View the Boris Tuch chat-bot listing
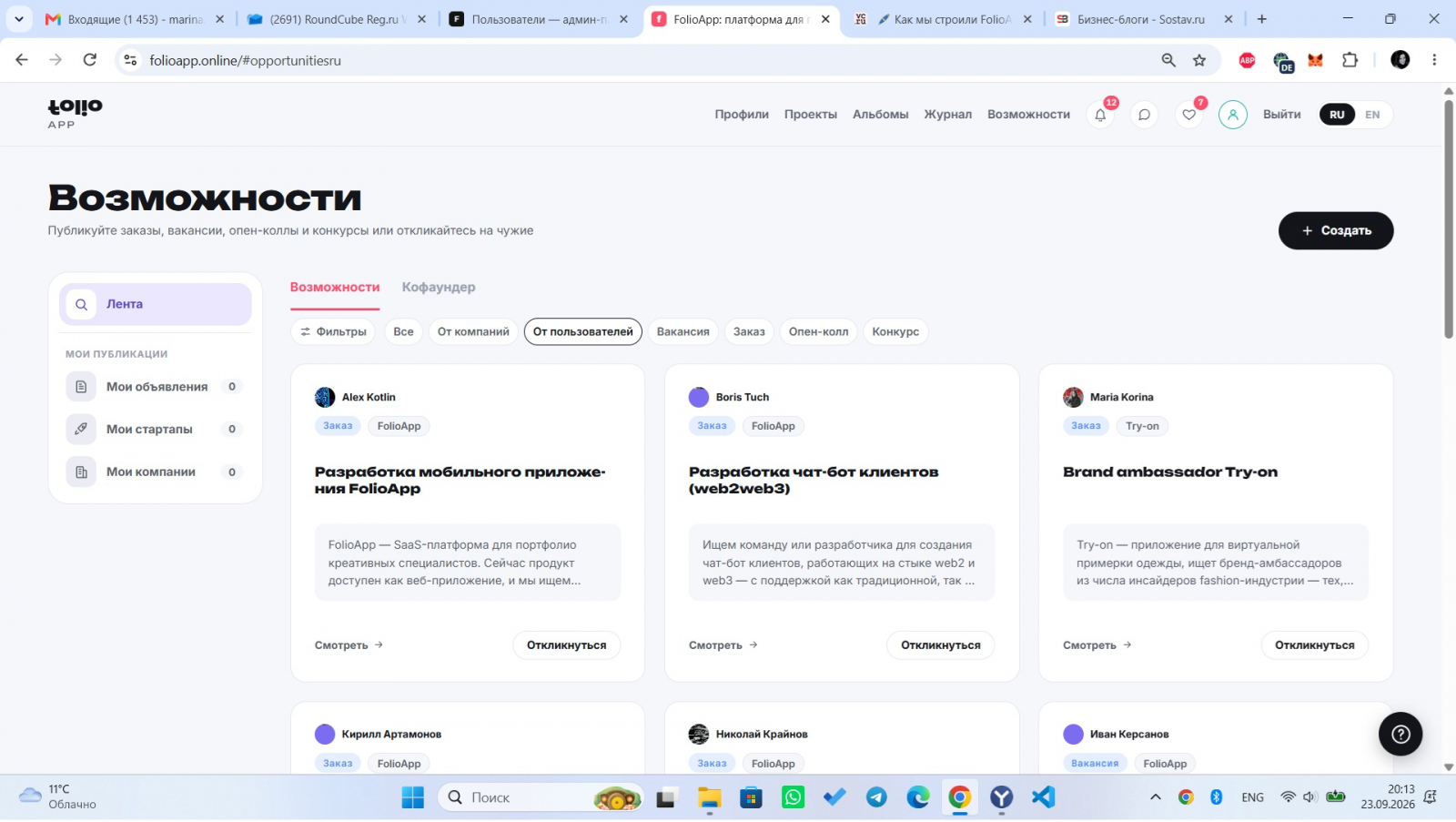The height and width of the screenshot is (822, 1456). pyautogui.click(x=723, y=645)
